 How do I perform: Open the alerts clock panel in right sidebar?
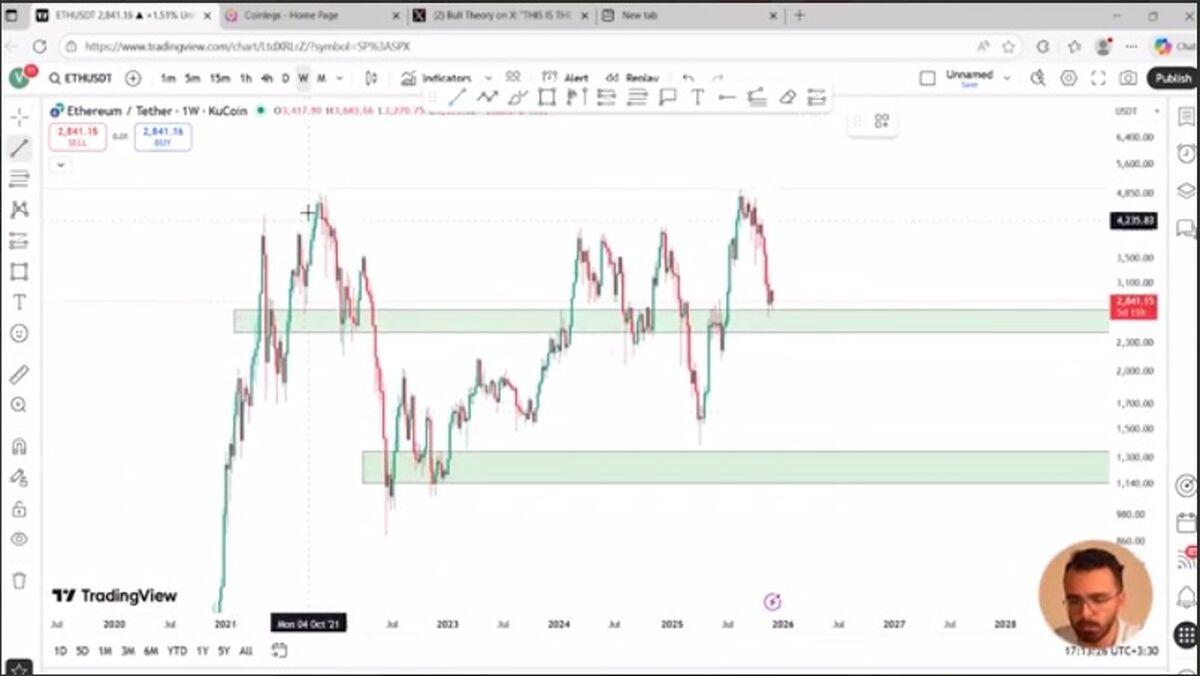[x=1186, y=153]
